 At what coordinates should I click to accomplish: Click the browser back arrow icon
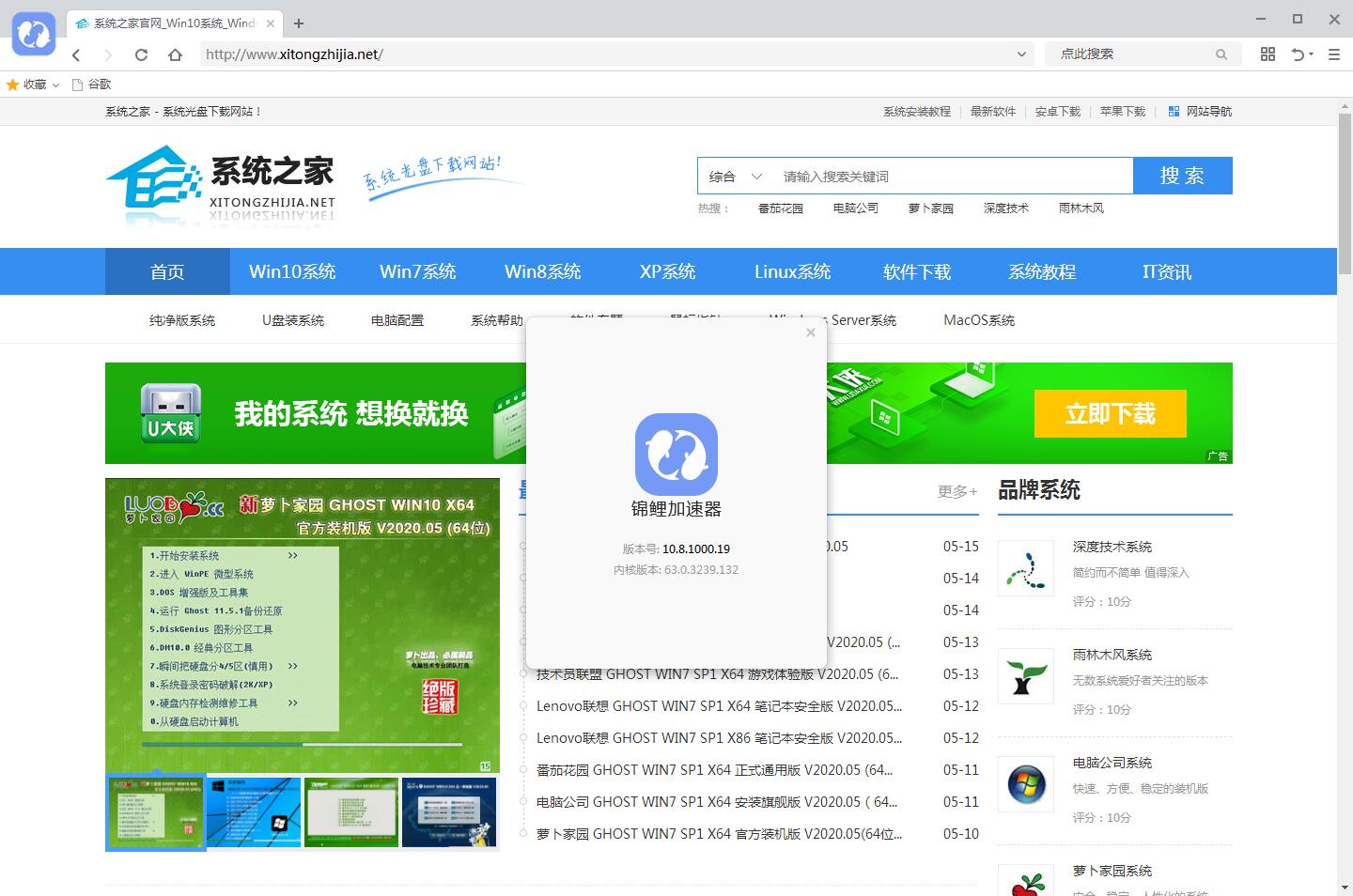(x=76, y=54)
